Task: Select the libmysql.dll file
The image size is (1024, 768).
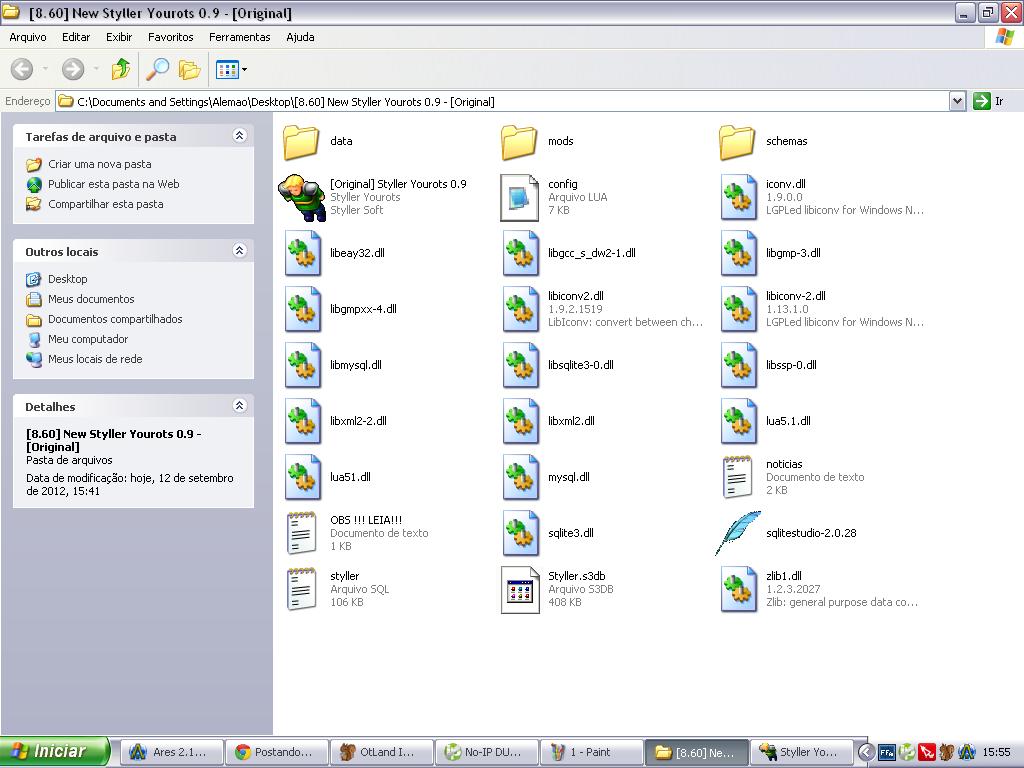Action: point(333,366)
